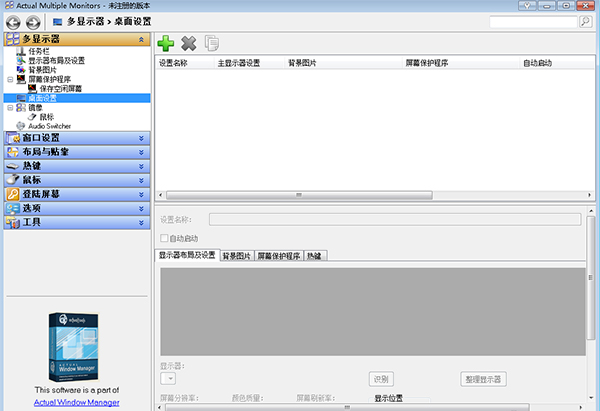Click the 选项 section icon
This screenshot has width=600, height=411.
(x=13, y=208)
